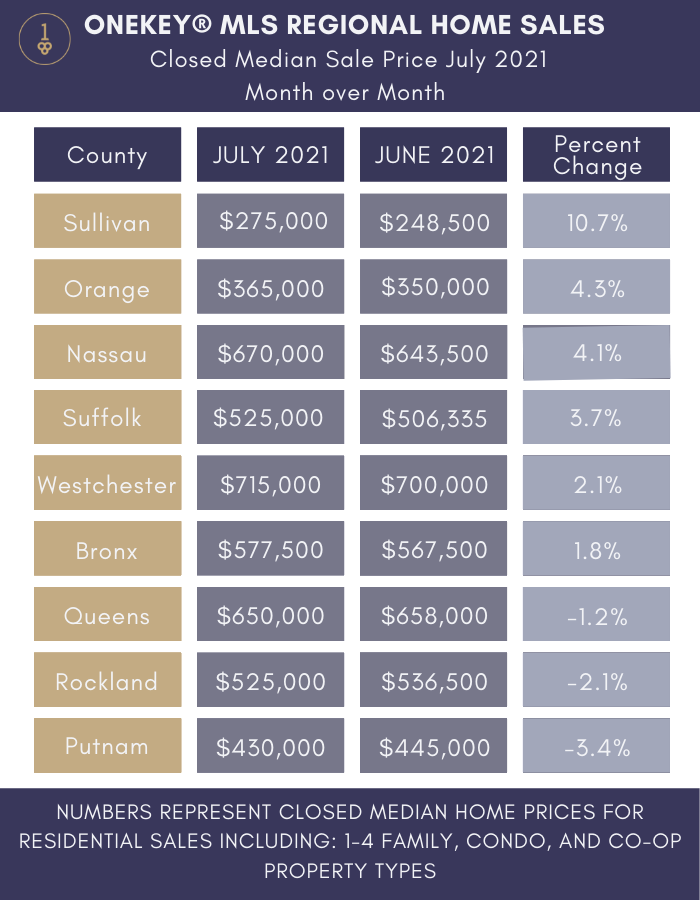
Task: Select the Rockland county label
Action: click(107, 681)
